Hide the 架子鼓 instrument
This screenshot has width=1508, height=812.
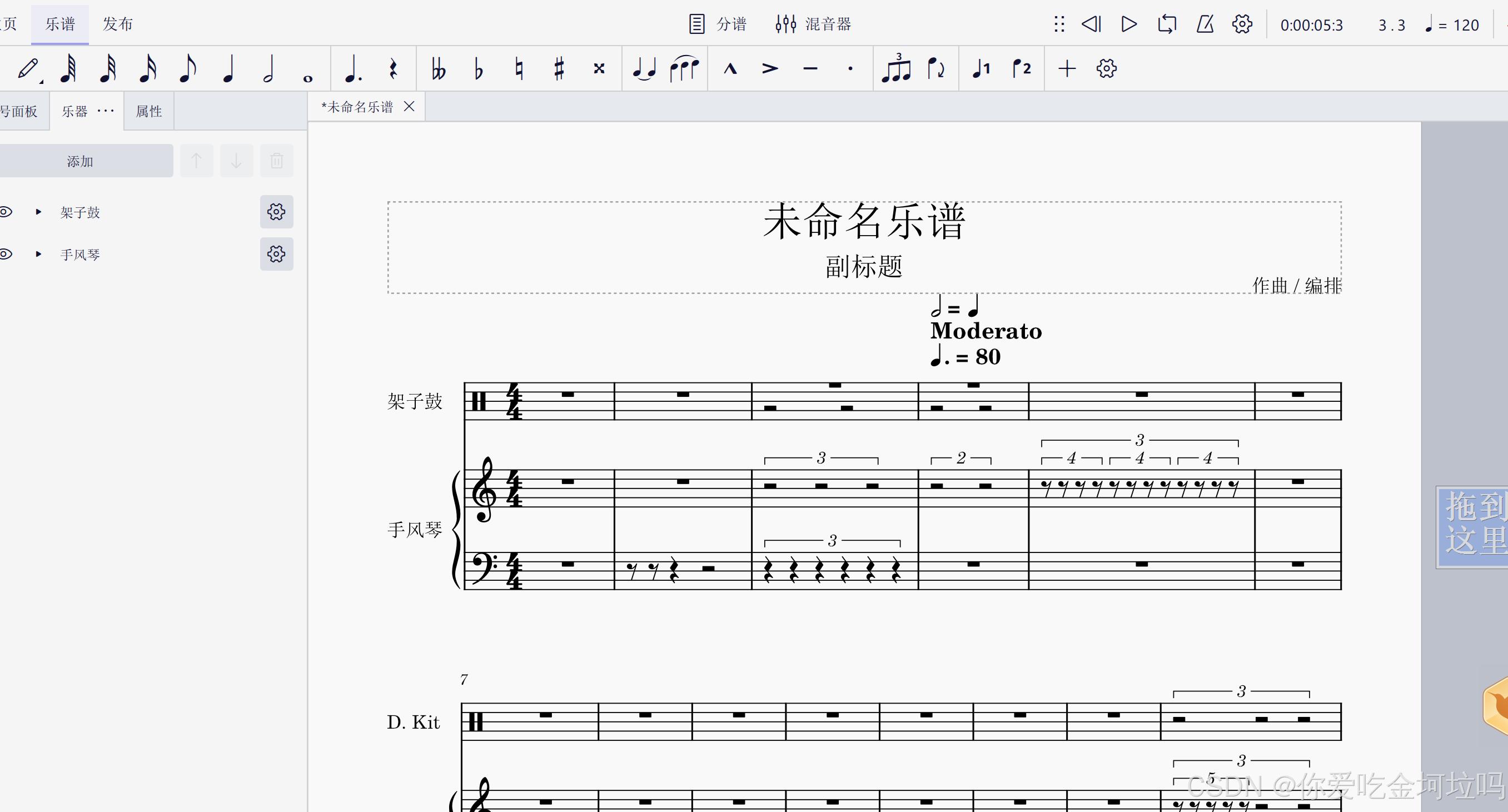click(6, 211)
